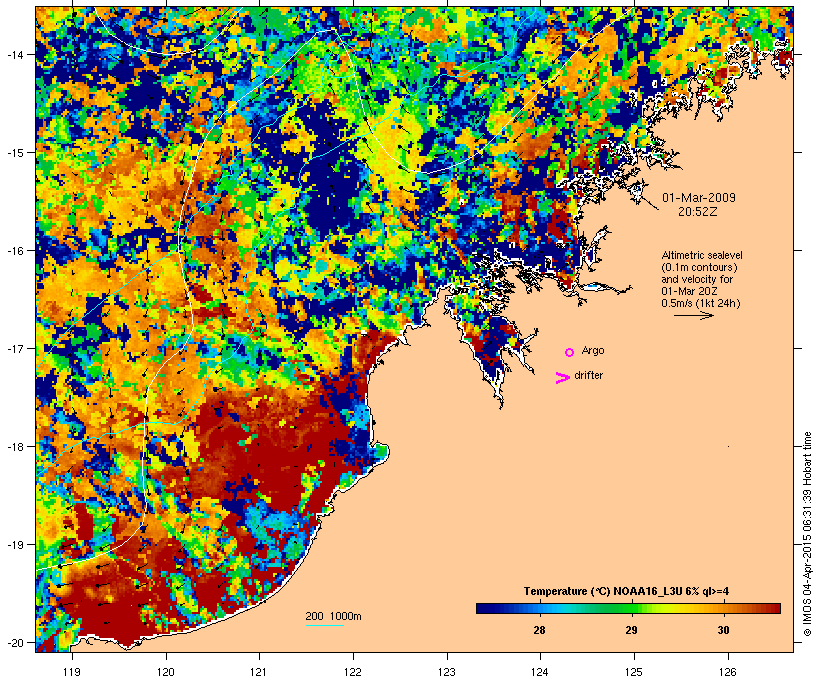820x680 pixels.
Task: Click the colorbar tick label "30"
Action: 723,630
